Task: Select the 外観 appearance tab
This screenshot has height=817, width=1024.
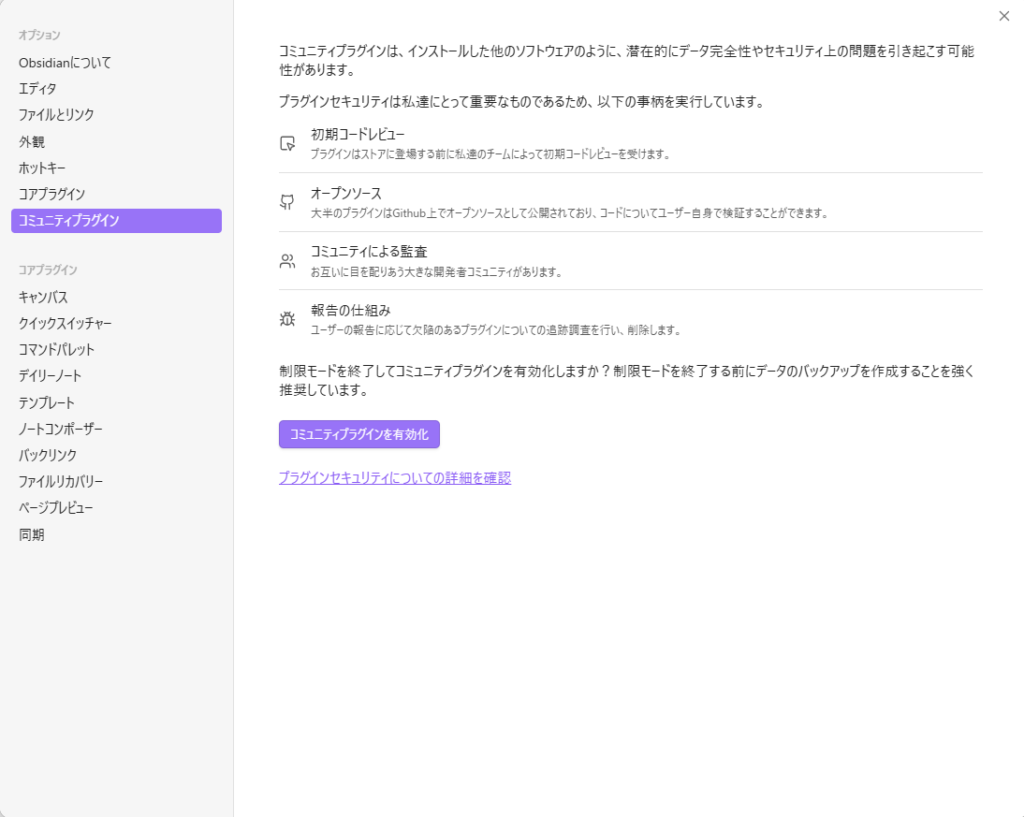Action: coord(32,142)
